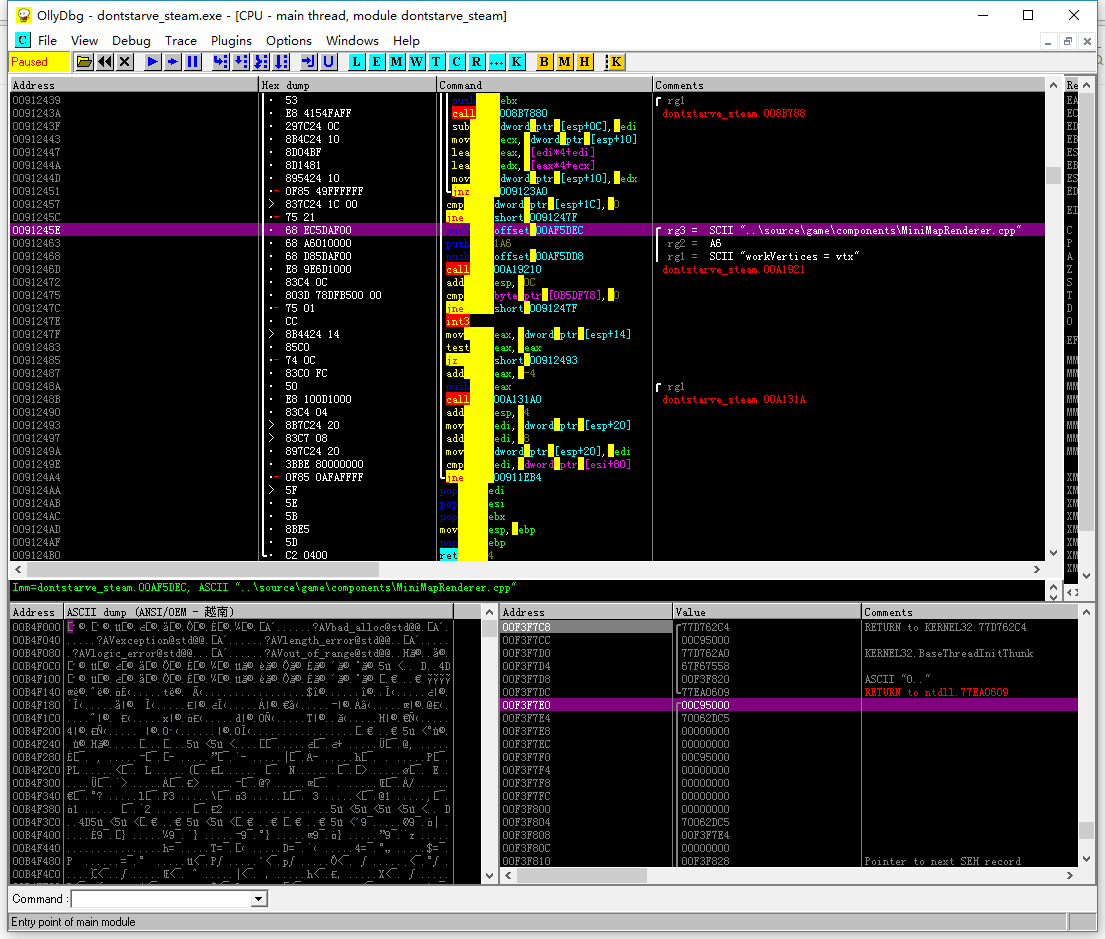Click the RETURN to ntdll.77EA0609 stack comment
Viewport: 1105px width, 939px height.
pos(936,692)
